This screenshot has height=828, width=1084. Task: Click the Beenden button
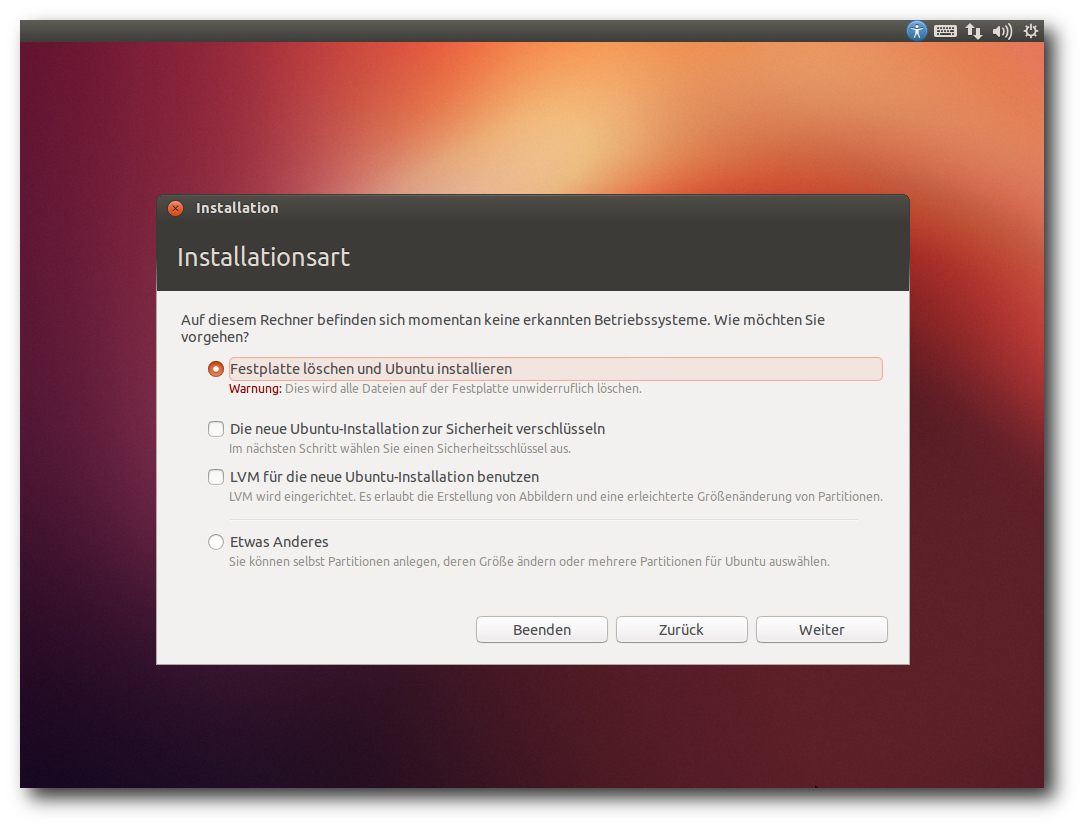click(x=542, y=630)
